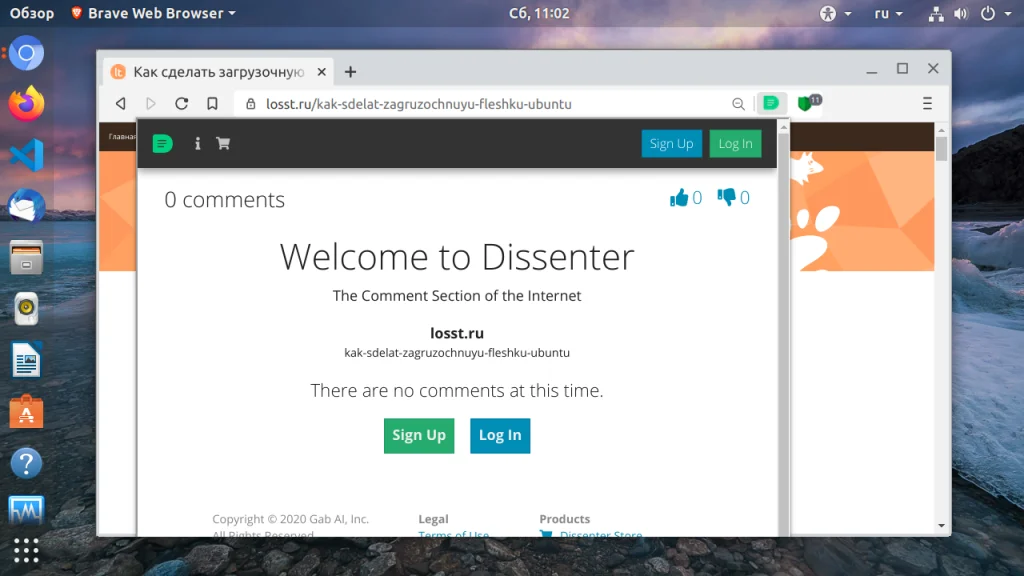Open the Brave Web Browser app menu
Screen dimensions: 1024x576
pos(154,13)
